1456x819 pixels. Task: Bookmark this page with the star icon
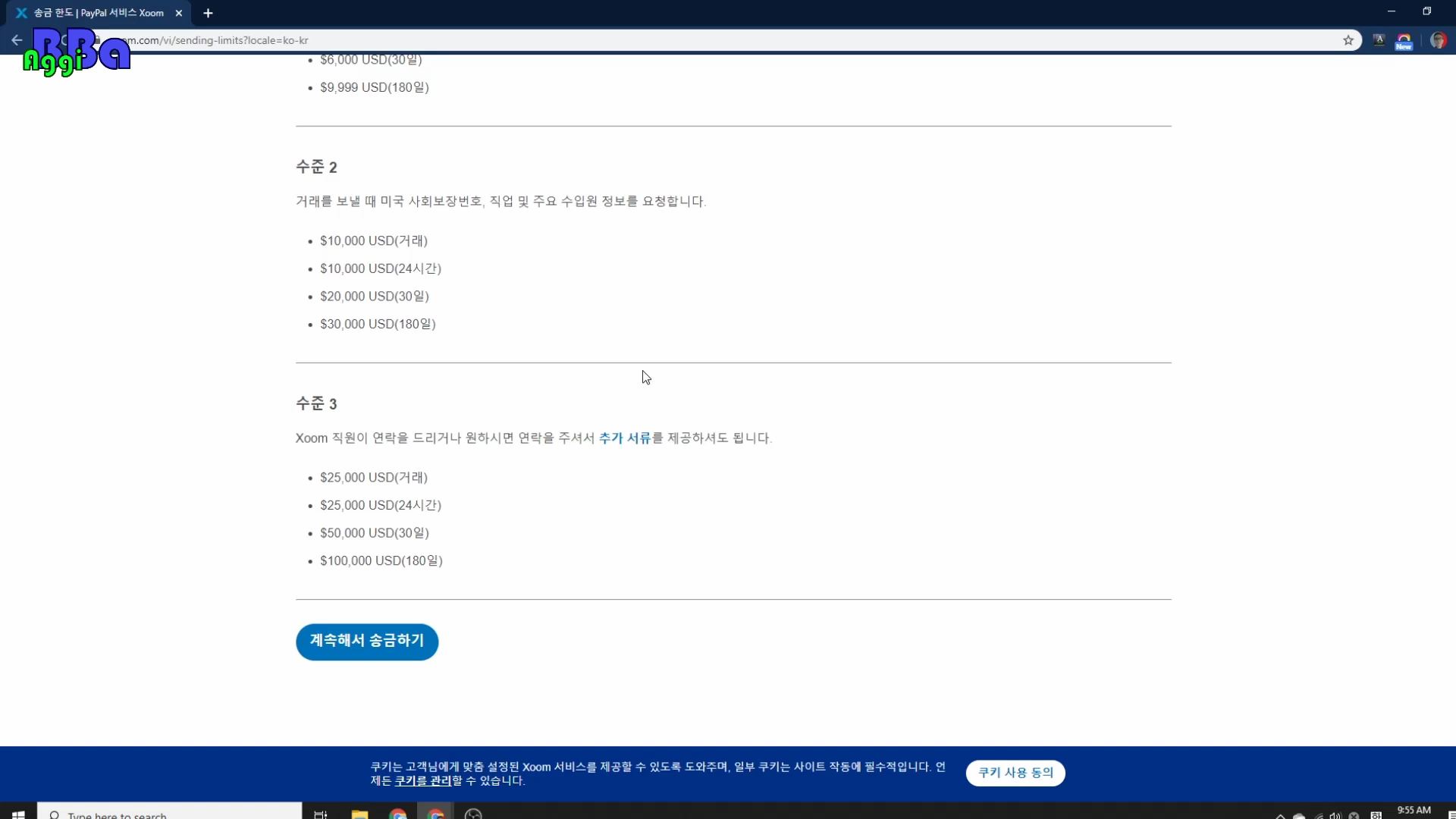pos(1348,40)
